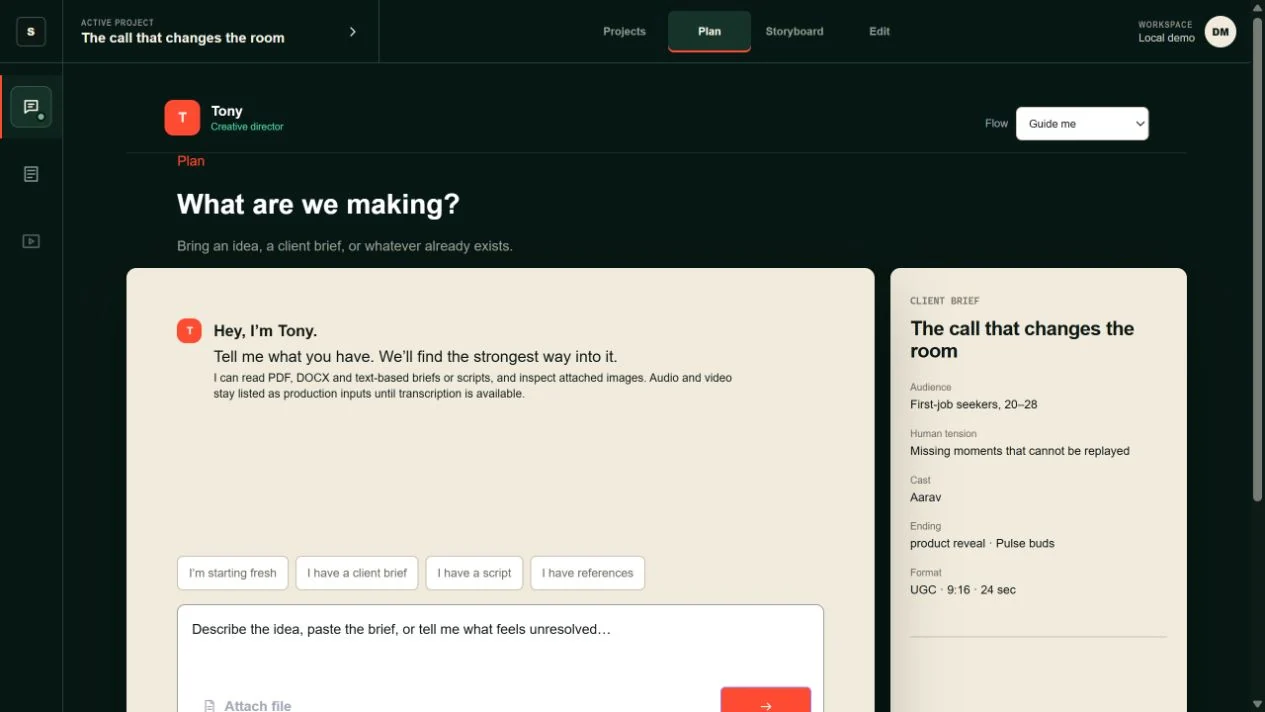Choose 'I have a client brief'
Viewport: 1265px width, 712px height.
coord(357,573)
